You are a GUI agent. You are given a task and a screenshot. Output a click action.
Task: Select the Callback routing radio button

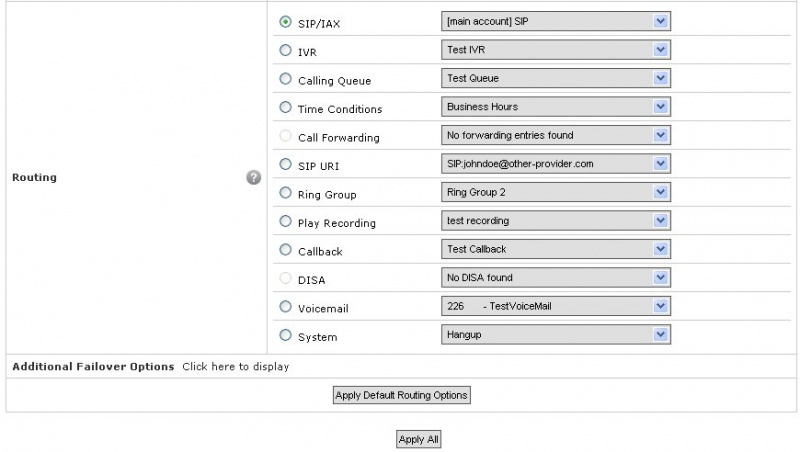pyautogui.click(x=285, y=250)
